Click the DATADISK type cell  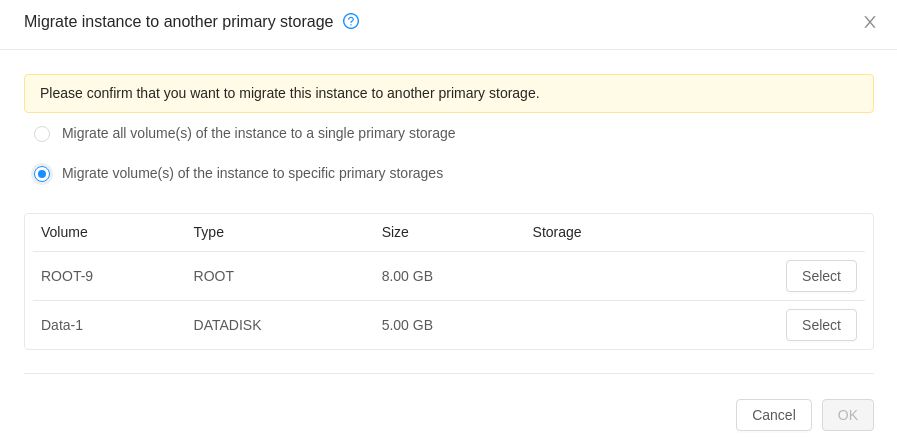(x=227, y=325)
